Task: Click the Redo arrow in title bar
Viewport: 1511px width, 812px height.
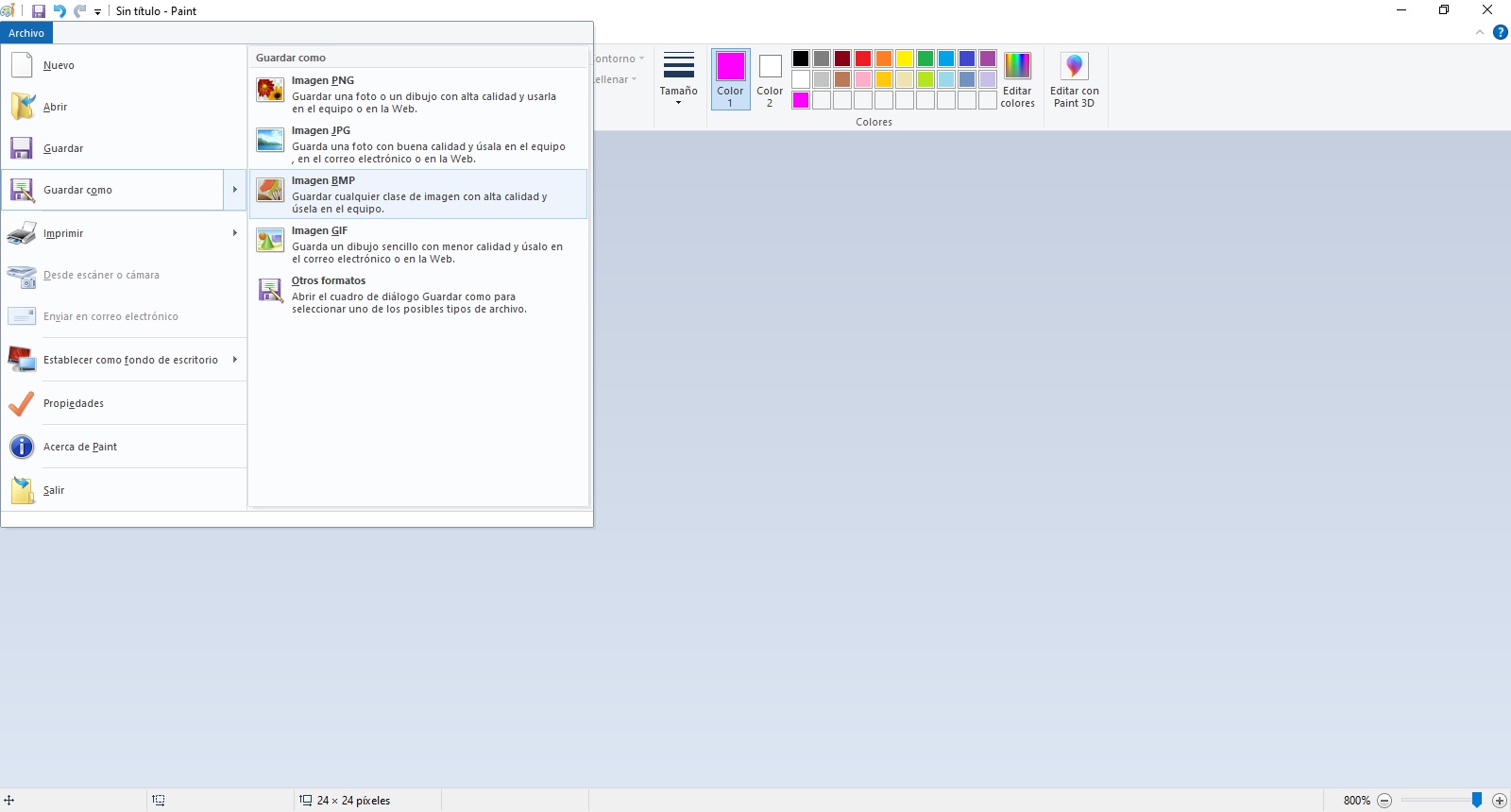Action: point(79,11)
